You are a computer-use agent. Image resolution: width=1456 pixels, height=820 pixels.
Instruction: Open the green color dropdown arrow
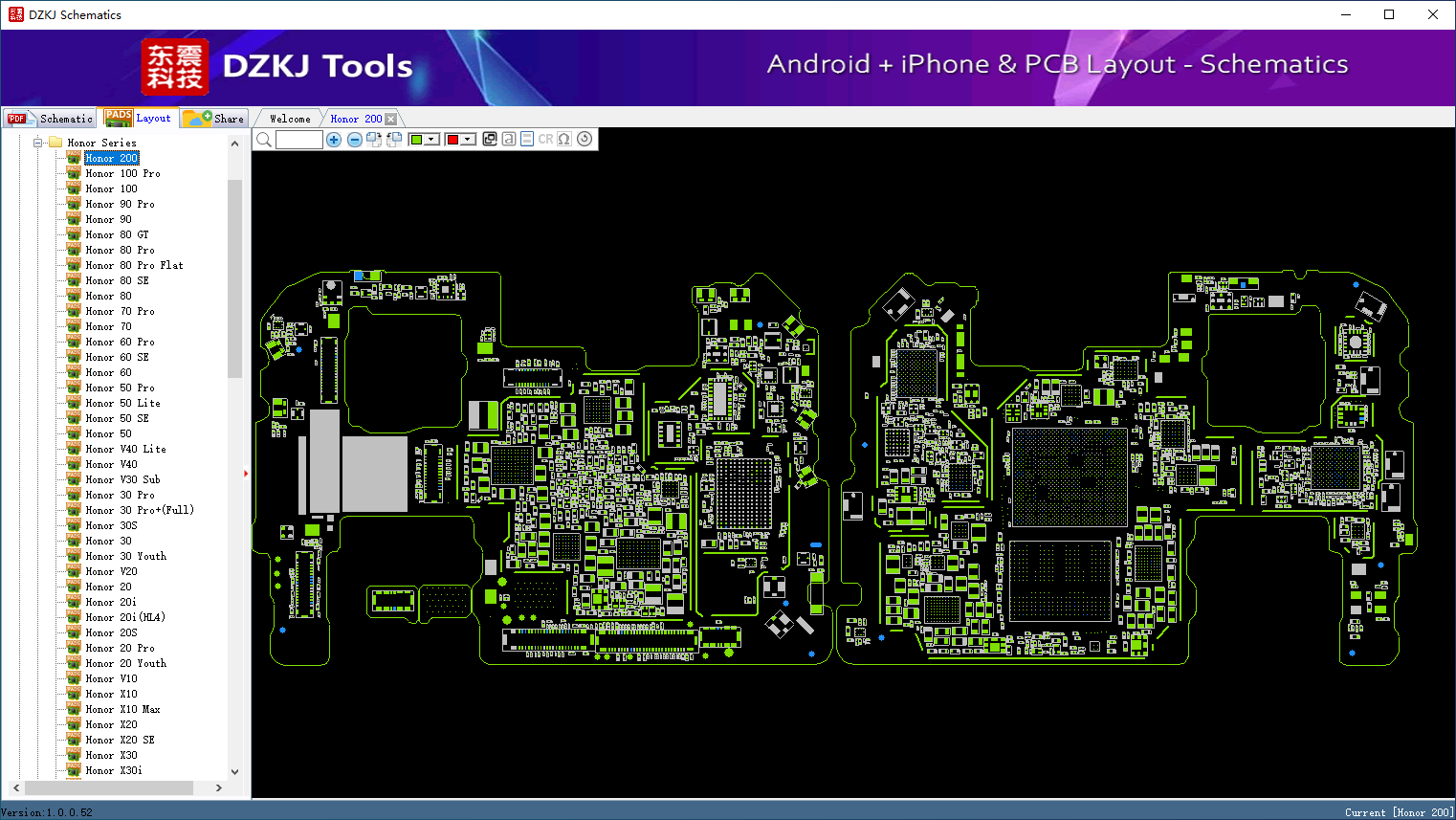coord(432,140)
